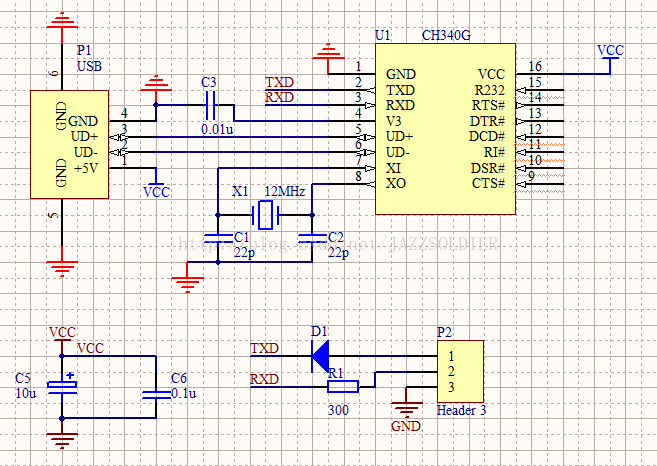This screenshot has width=657, height=466.
Task: Click the RTS# pin name
Action: (489, 105)
